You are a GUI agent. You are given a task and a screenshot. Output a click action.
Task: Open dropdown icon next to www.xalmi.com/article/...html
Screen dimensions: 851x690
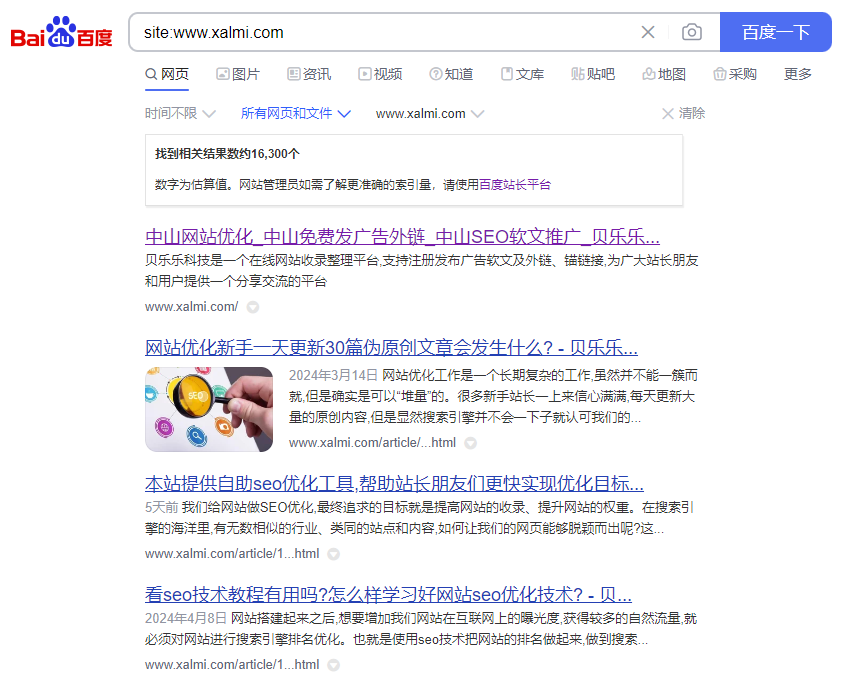pos(471,444)
